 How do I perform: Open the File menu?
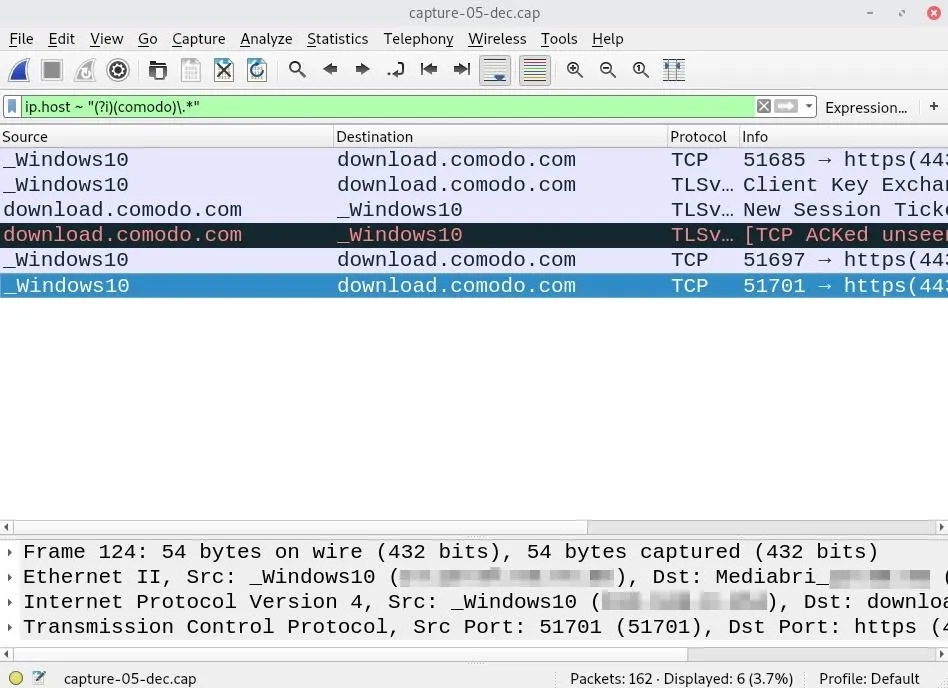click(x=21, y=39)
